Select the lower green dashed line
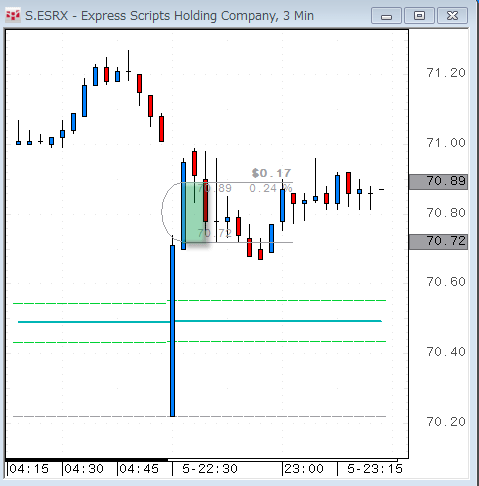Screen dimensions: 479x486 point(199,342)
